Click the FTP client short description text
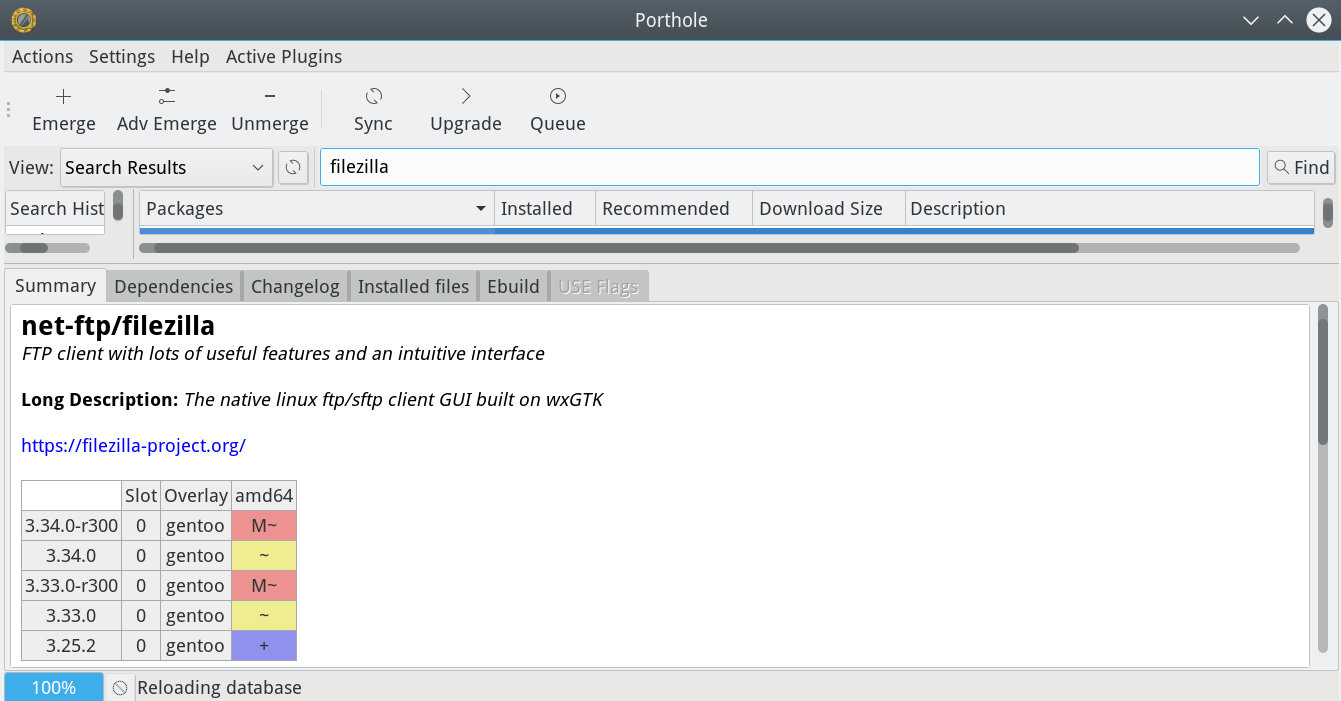This screenshot has height=701, width=1341. [x=283, y=354]
